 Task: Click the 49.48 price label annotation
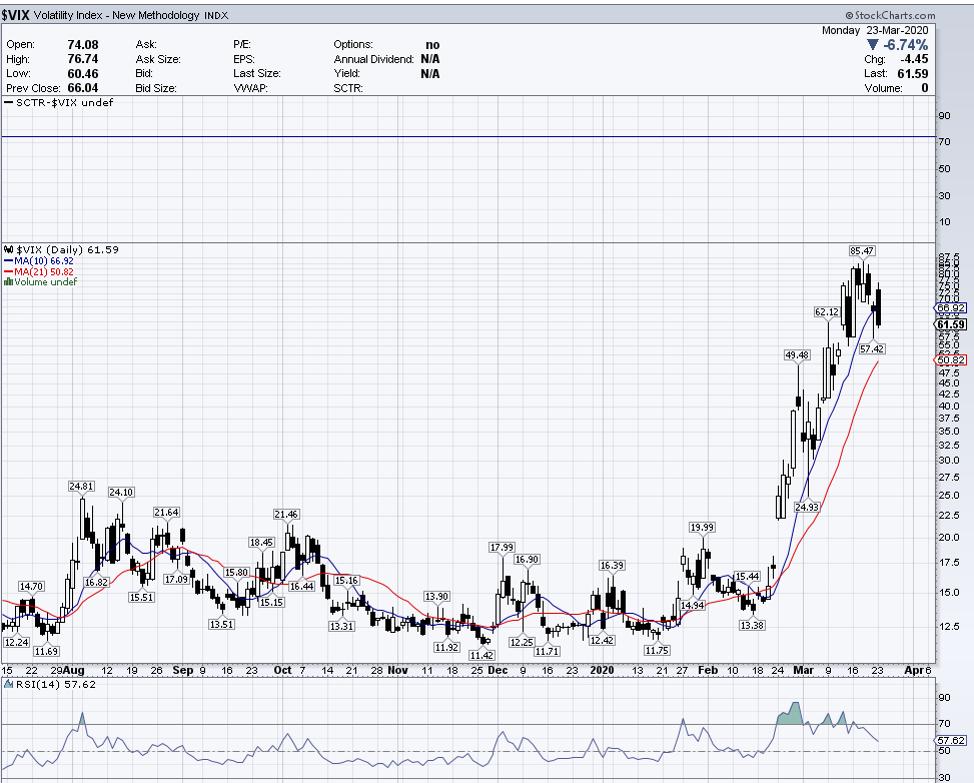797,355
